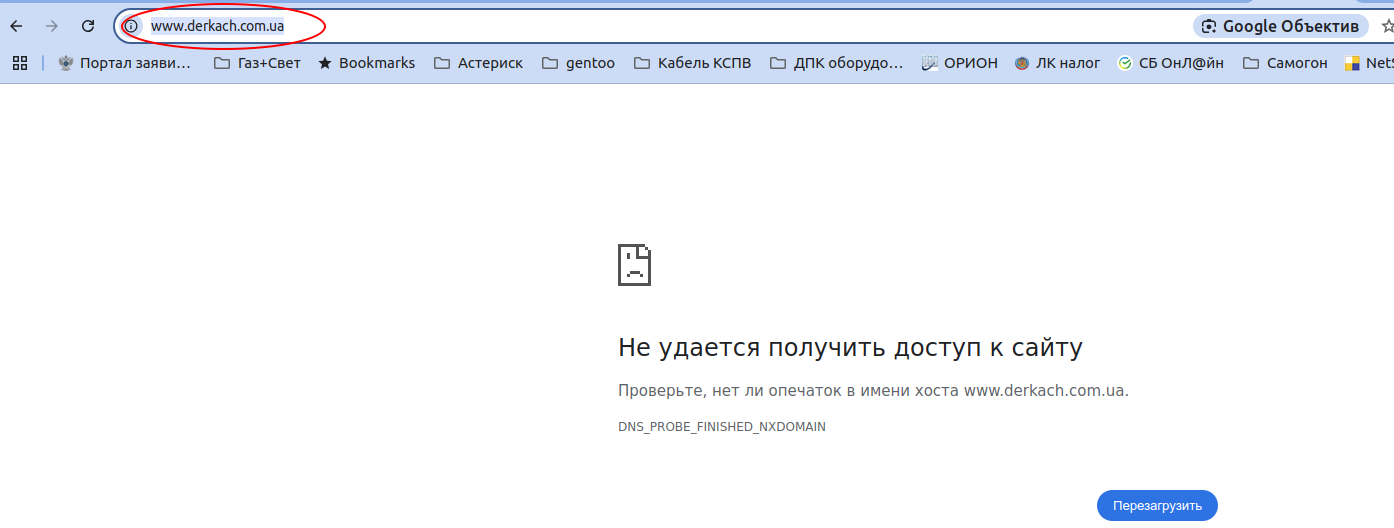Go back to the previous page
This screenshot has width=1394, height=528.
[x=16, y=26]
